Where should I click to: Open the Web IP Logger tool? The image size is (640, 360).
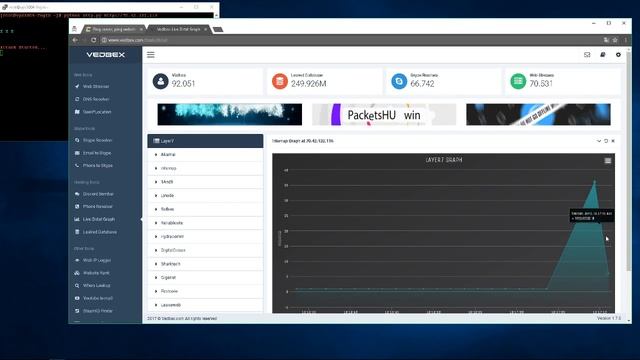pyautogui.click(x=97, y=260)
